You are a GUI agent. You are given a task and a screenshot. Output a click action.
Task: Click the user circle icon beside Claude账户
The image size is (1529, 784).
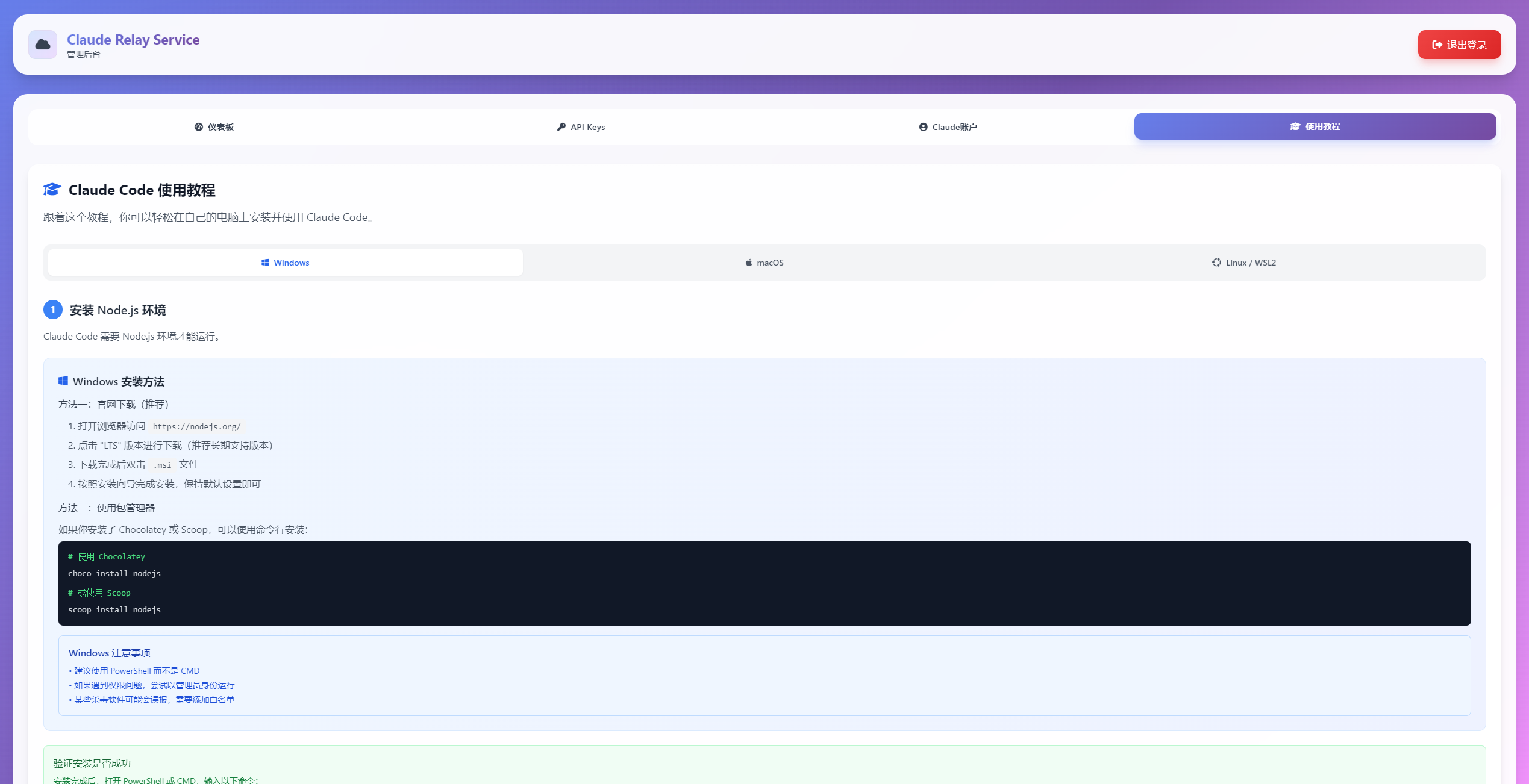coord(923,127)
